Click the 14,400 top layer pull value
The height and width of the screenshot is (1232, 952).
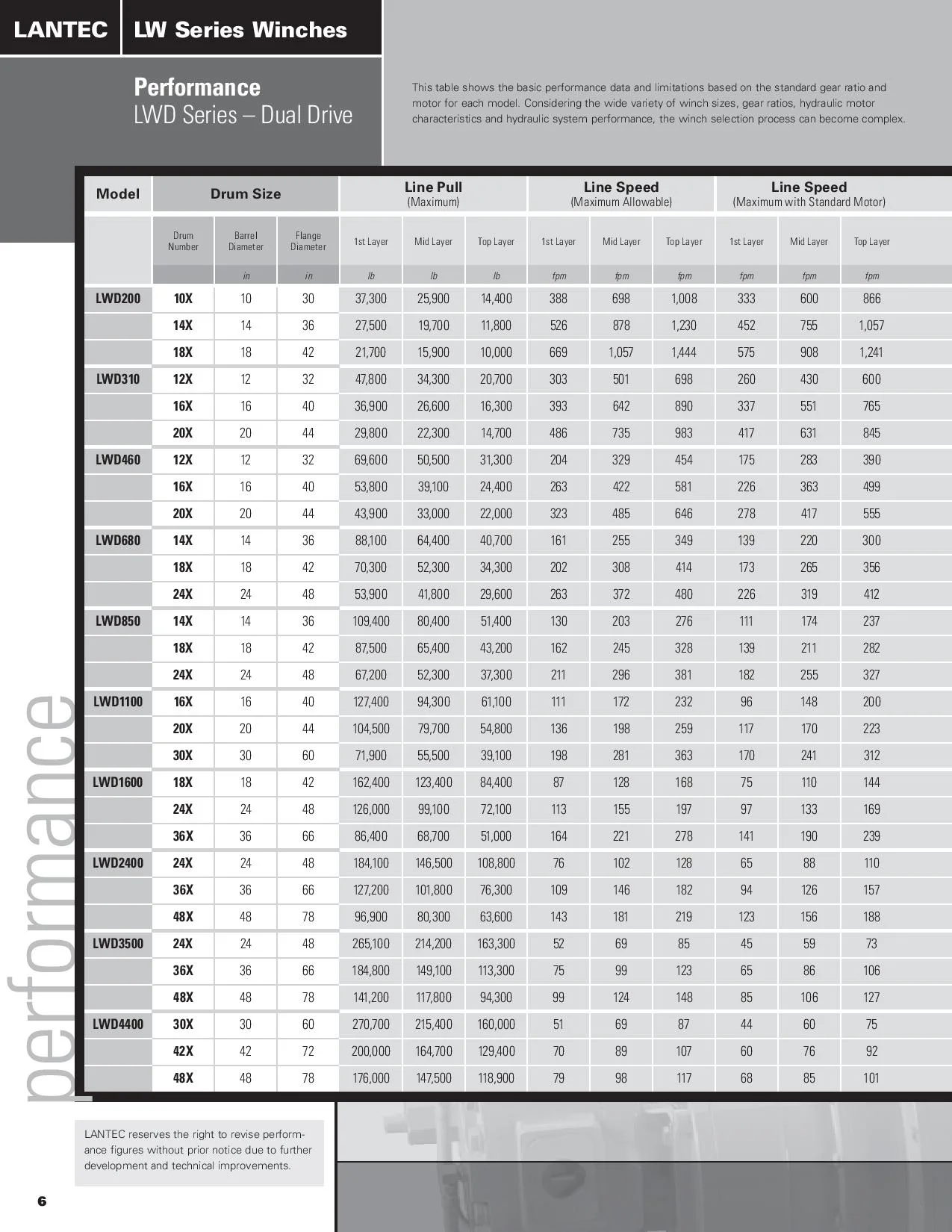(497, 299)
